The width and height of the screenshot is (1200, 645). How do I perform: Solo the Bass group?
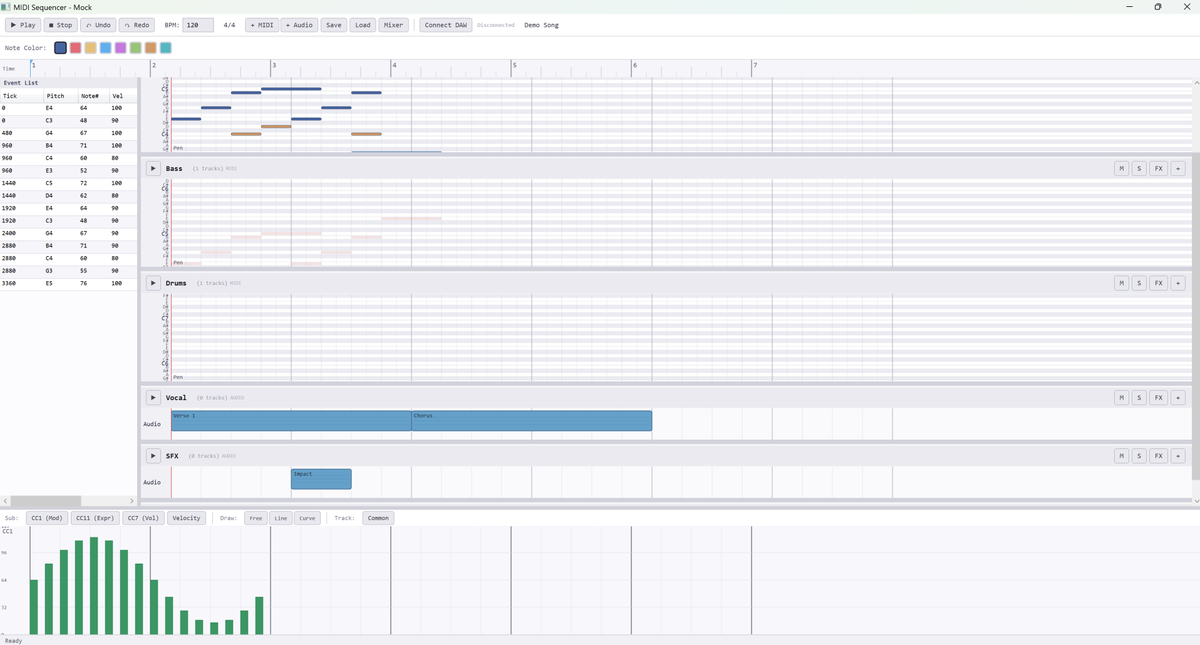[1139, 168]
